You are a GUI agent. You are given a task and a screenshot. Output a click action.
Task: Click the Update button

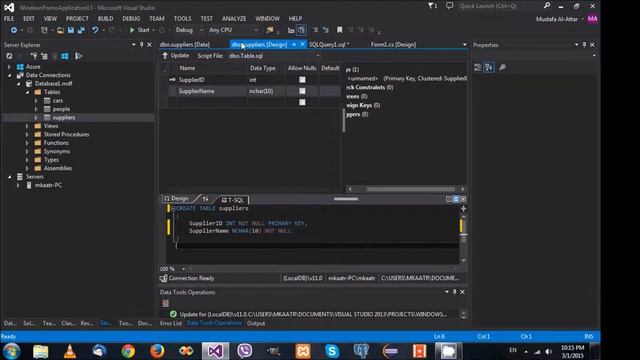[x=176, y=56]
